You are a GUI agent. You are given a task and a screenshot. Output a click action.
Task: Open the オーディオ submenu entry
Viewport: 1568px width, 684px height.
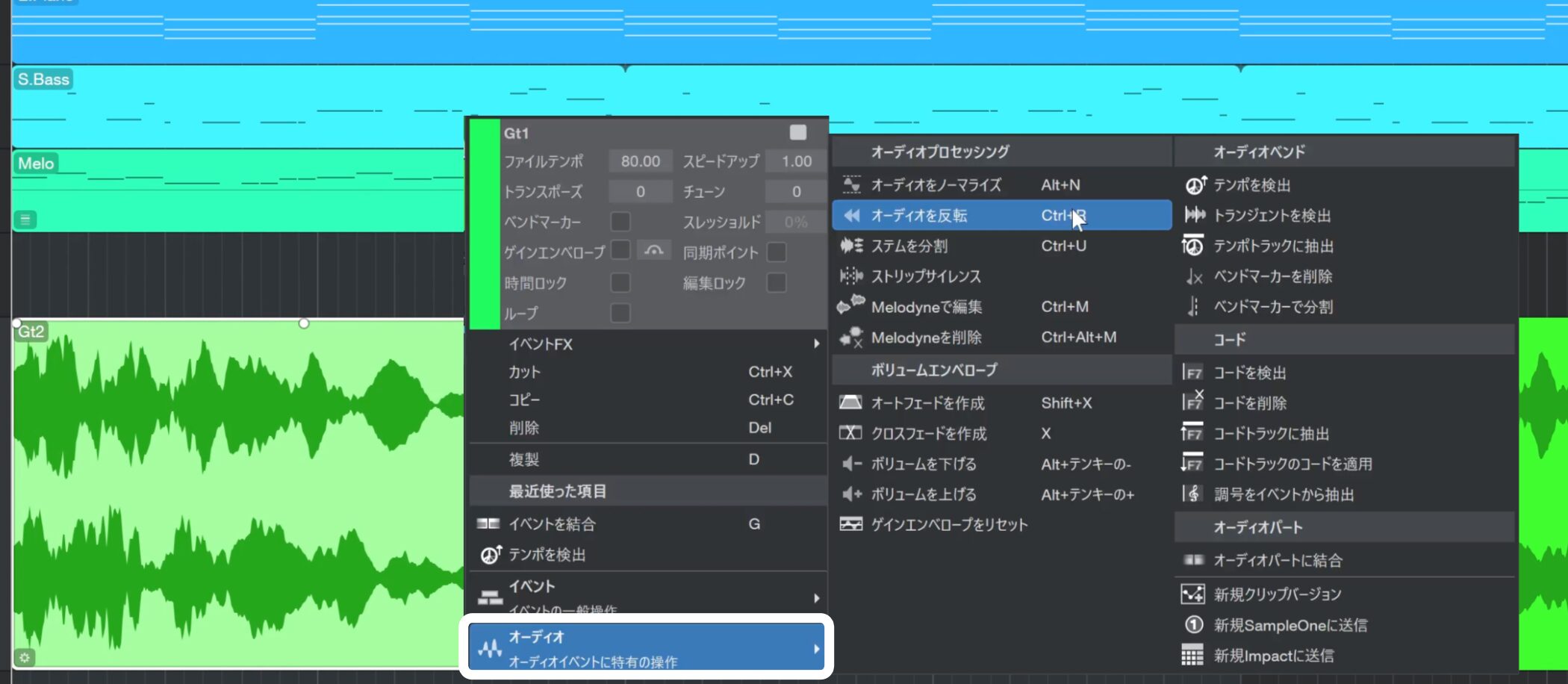click(x=647, y=648)
